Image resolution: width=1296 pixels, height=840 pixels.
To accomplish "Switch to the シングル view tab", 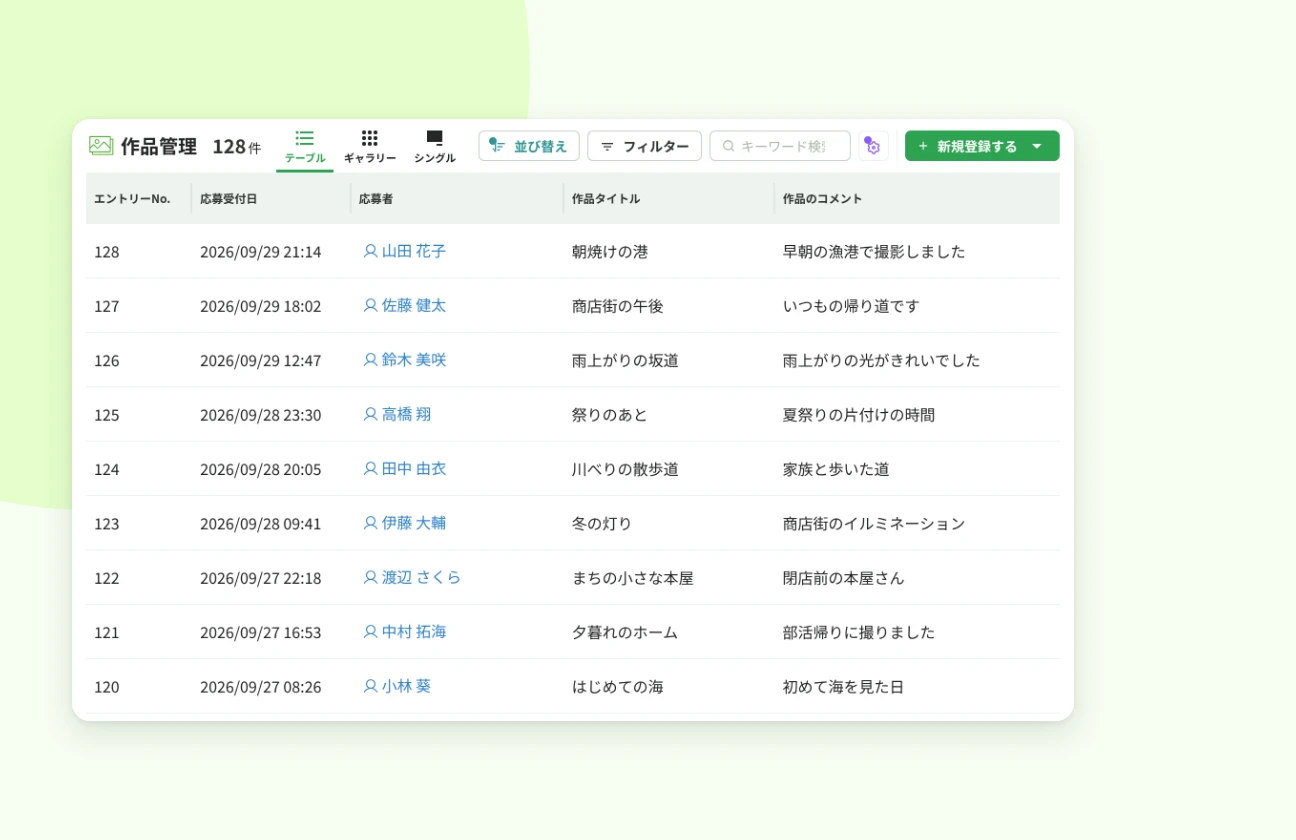I will (x=434, y=147).
